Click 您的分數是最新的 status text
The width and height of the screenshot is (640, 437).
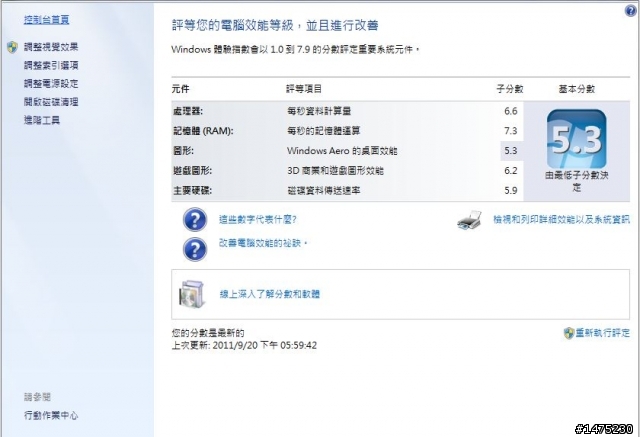point(208,333)
